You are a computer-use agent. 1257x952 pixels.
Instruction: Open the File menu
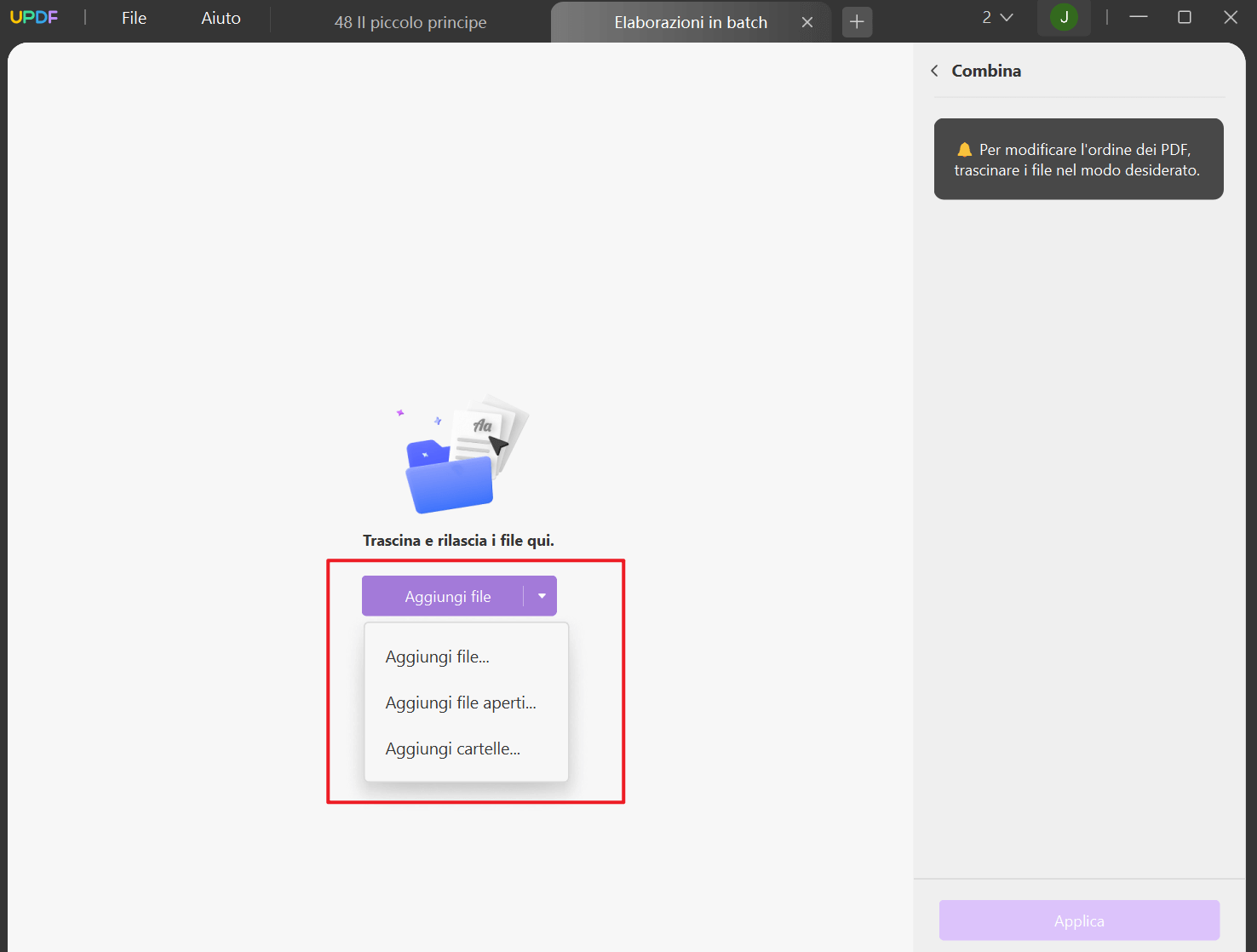(134, 18)
